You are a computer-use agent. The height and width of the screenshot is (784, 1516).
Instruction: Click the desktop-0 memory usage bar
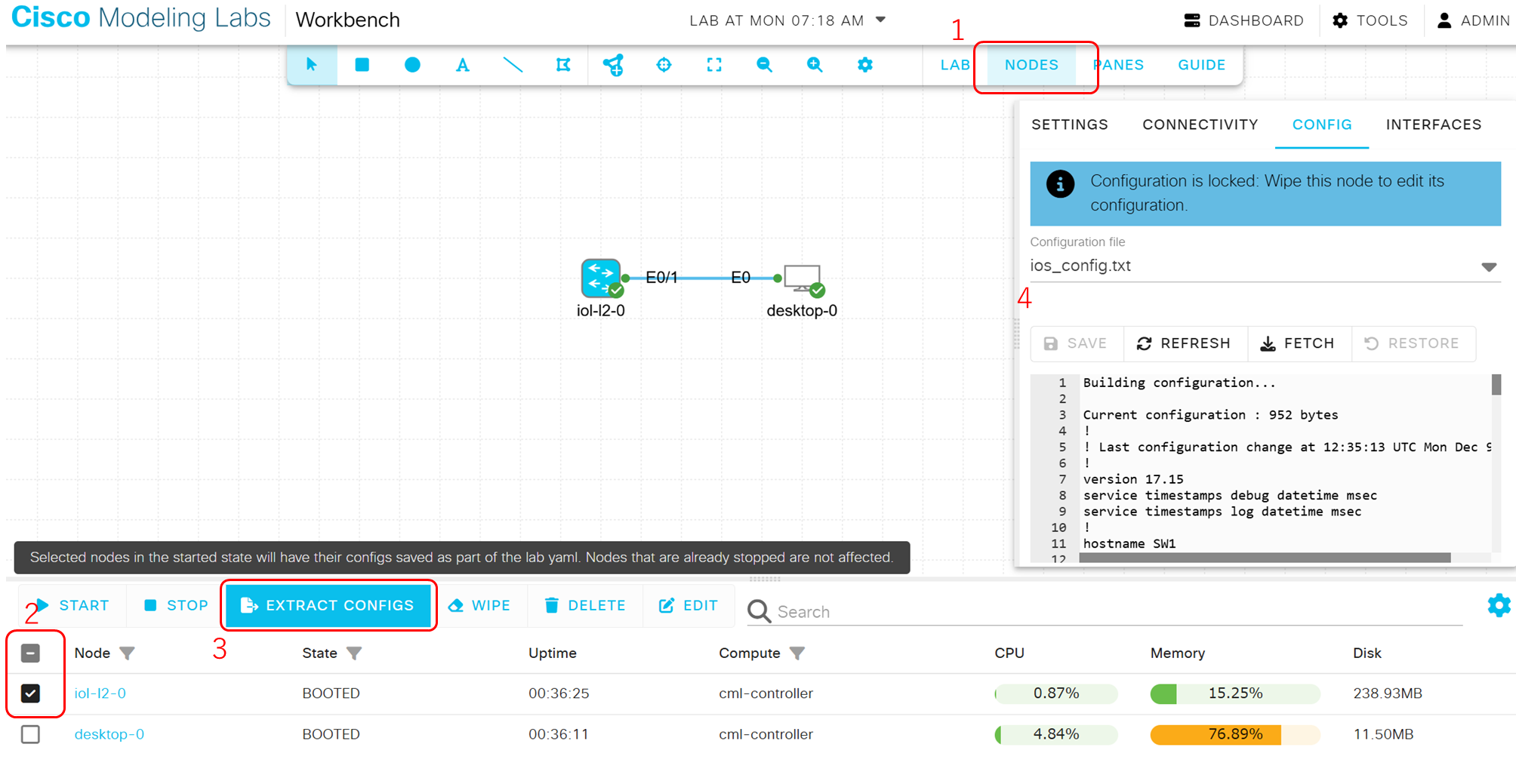coord(1235,734)
